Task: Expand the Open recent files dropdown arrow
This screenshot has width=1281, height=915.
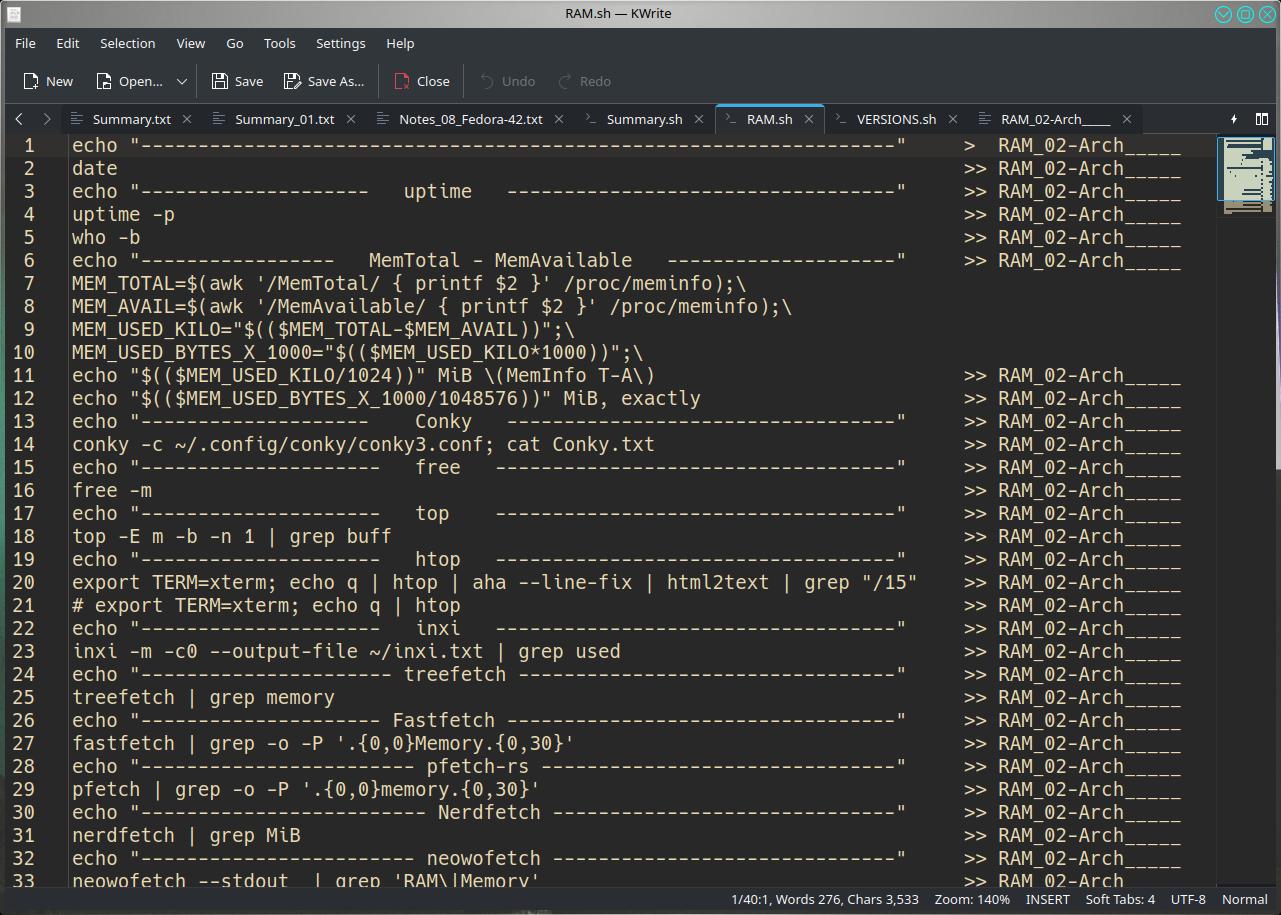Action: pyautogui.click(x=182, y=81)
